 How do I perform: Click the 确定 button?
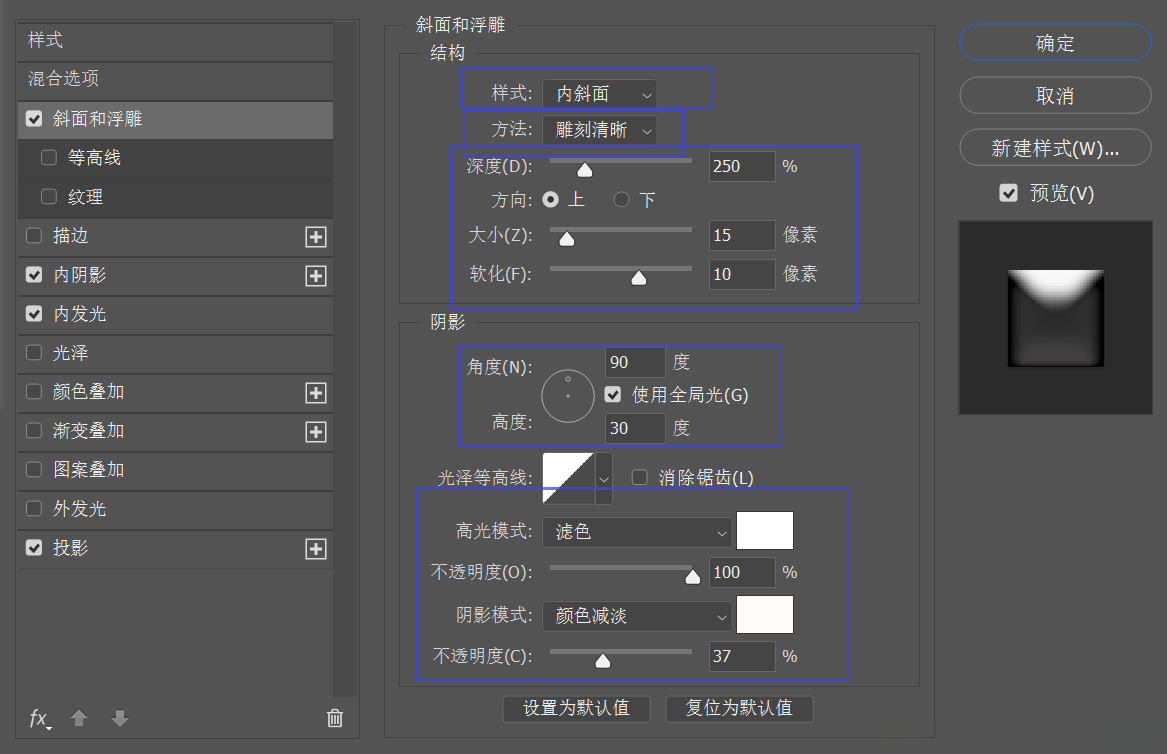1055,43
